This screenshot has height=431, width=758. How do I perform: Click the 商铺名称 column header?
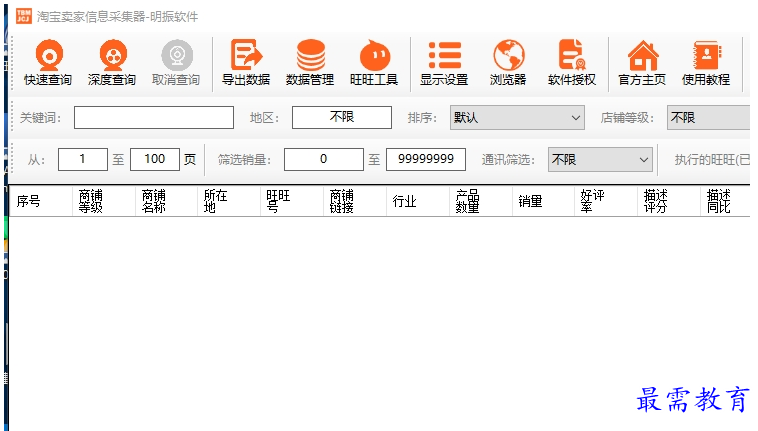point(167,201)
